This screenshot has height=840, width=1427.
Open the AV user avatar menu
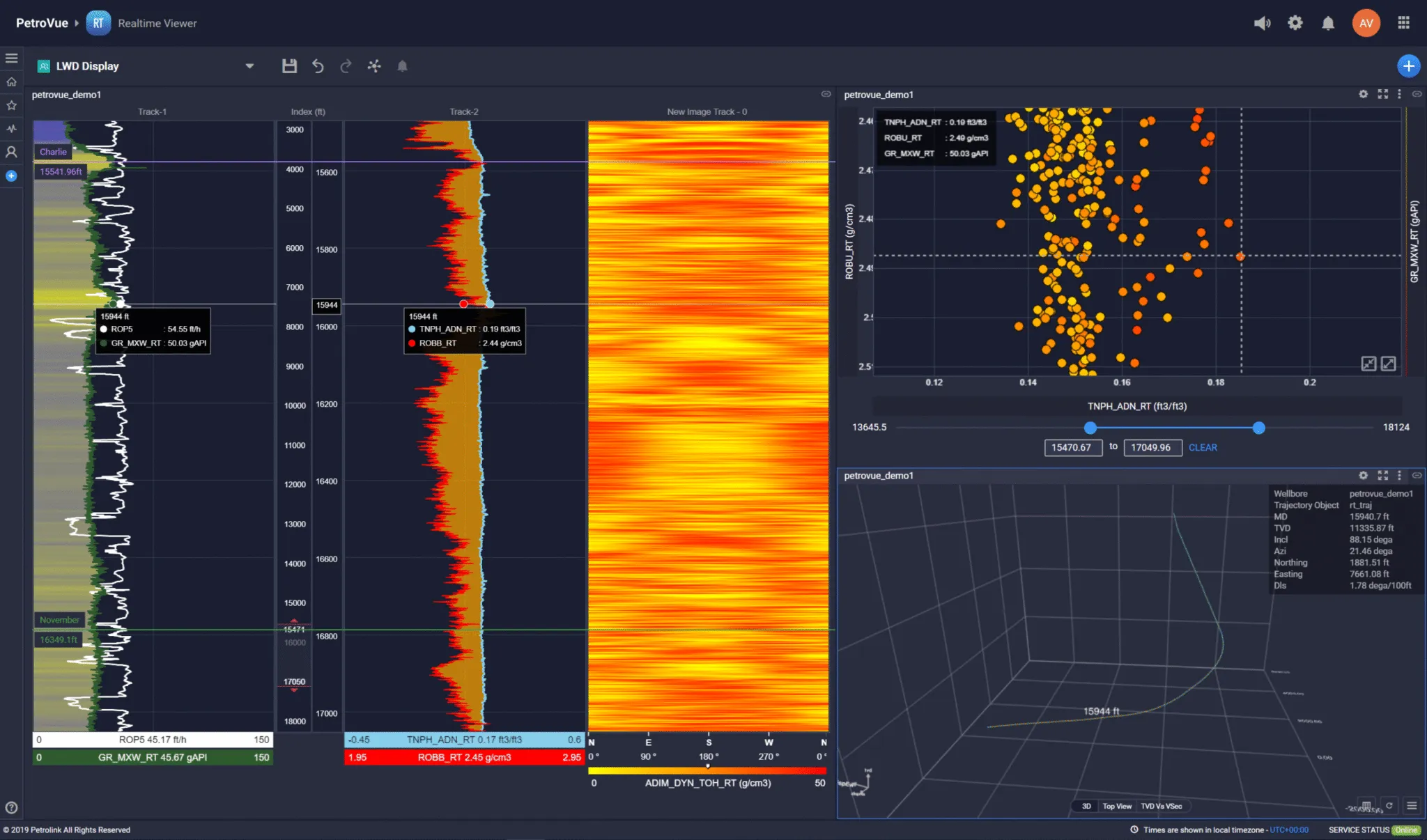tap(1366, 23)
